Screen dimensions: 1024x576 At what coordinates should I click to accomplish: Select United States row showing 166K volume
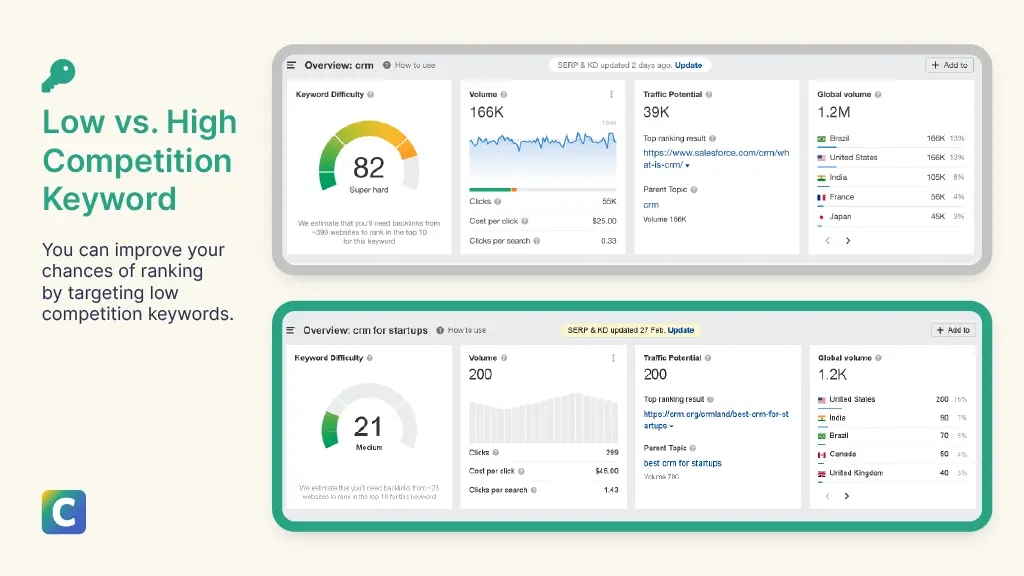click(x=891, y=157)
